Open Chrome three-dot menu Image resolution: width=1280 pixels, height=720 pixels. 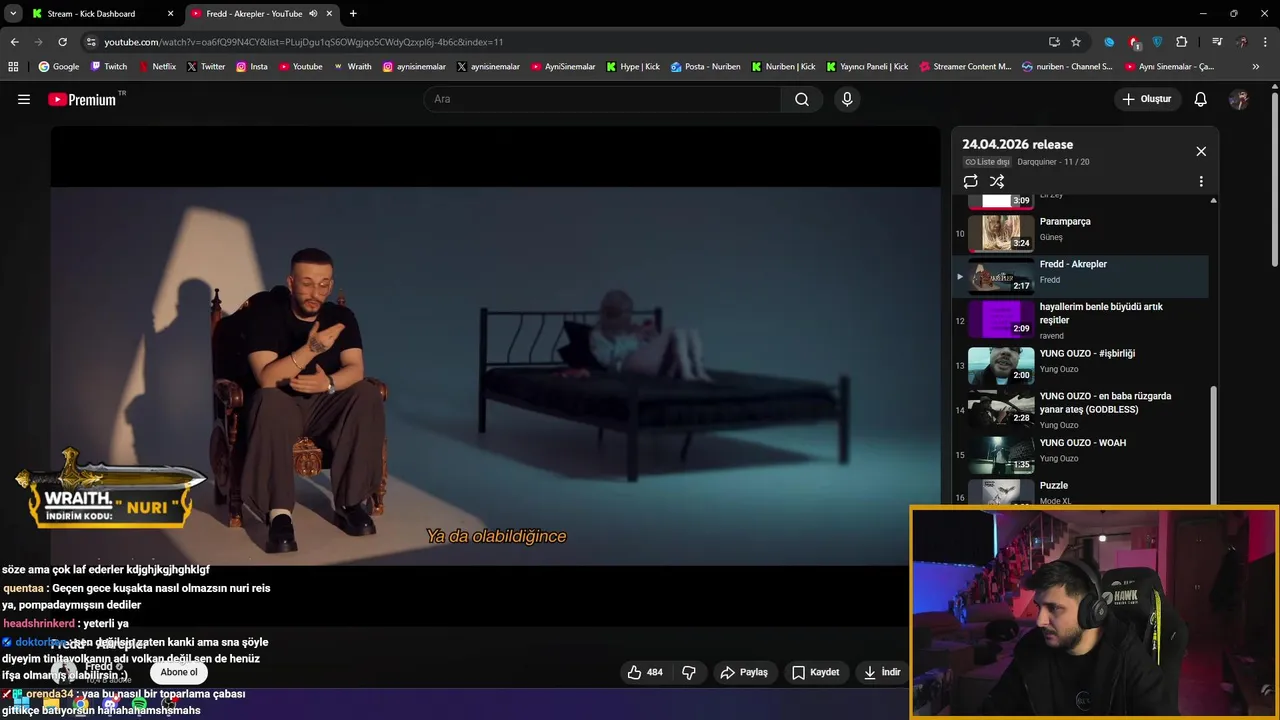(1265, 42)
